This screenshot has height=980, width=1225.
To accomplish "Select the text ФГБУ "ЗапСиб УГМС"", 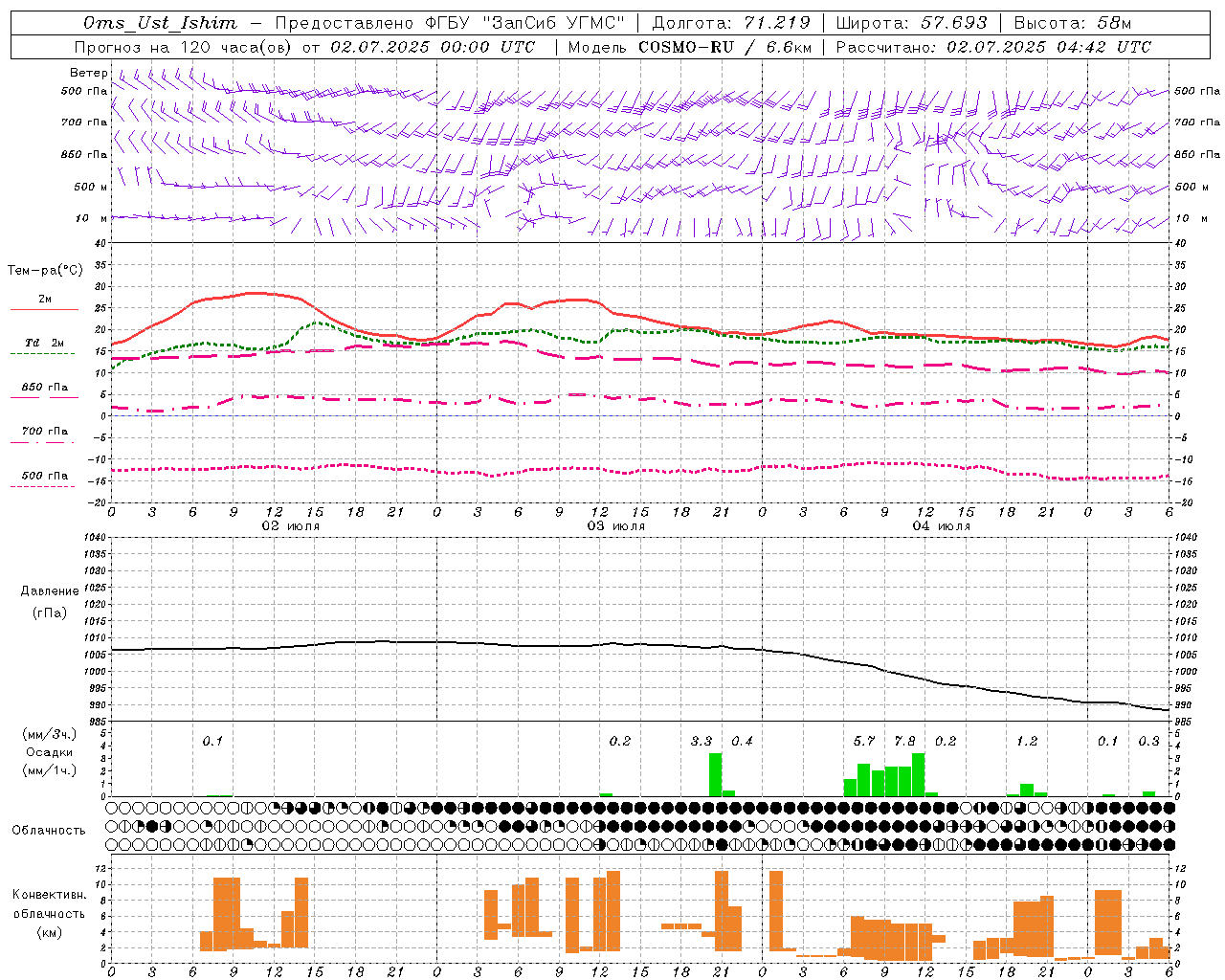I will click(523, 23).
